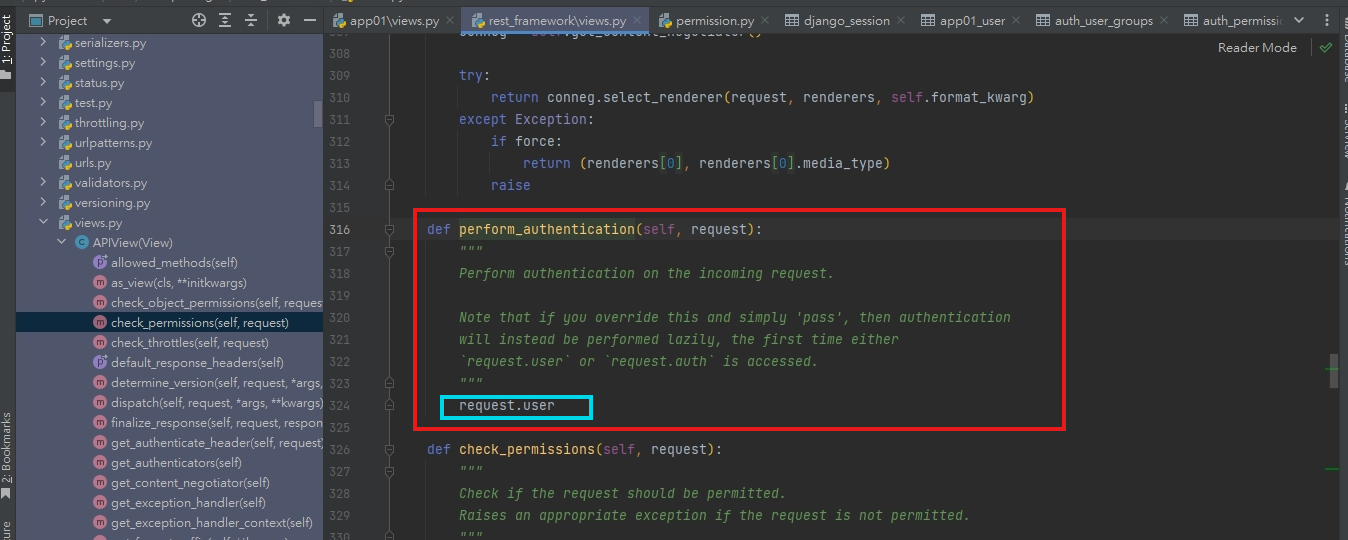Screen dimensions: 1348x540
Task: Open the 1: Project sidebar tab
Action: [7, 46]
